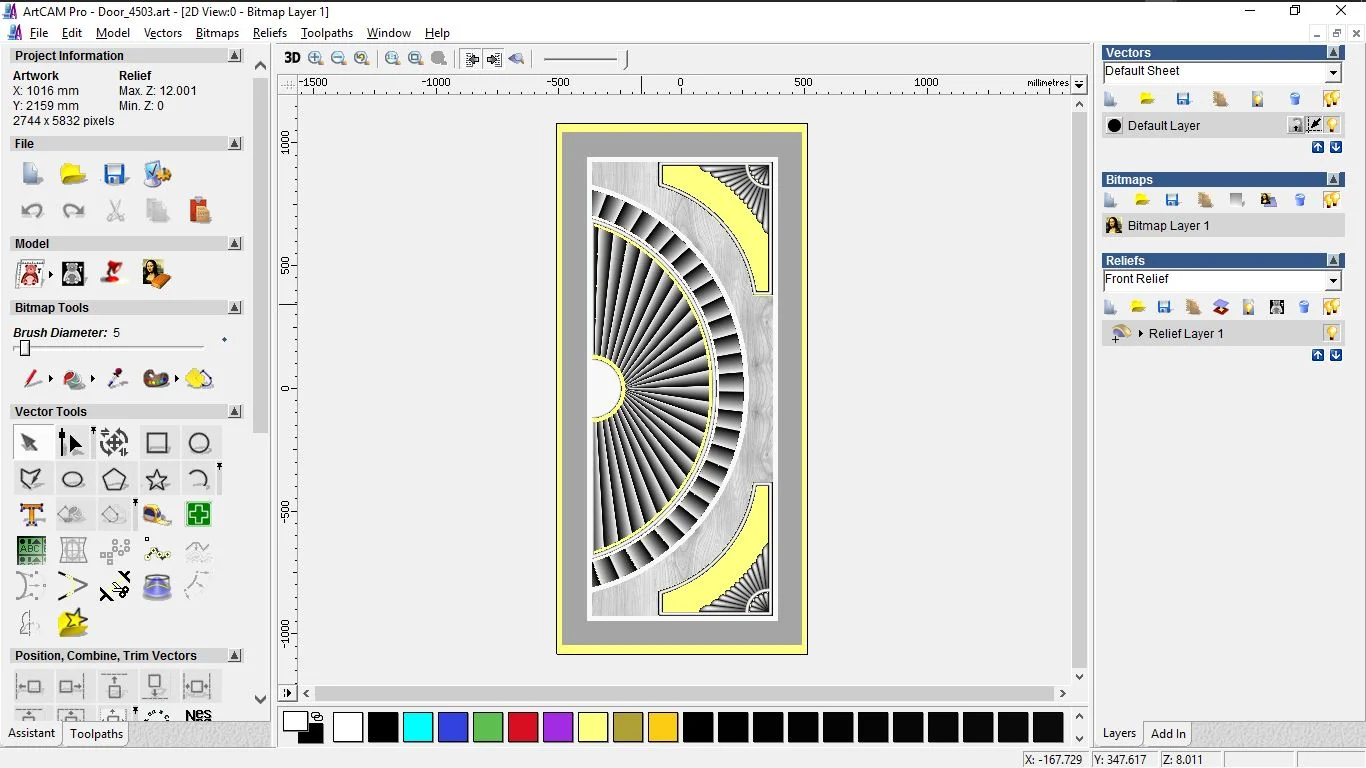Open the Toolpaths menu
This screenshot has width=1366, height=768.
(326, 33)
